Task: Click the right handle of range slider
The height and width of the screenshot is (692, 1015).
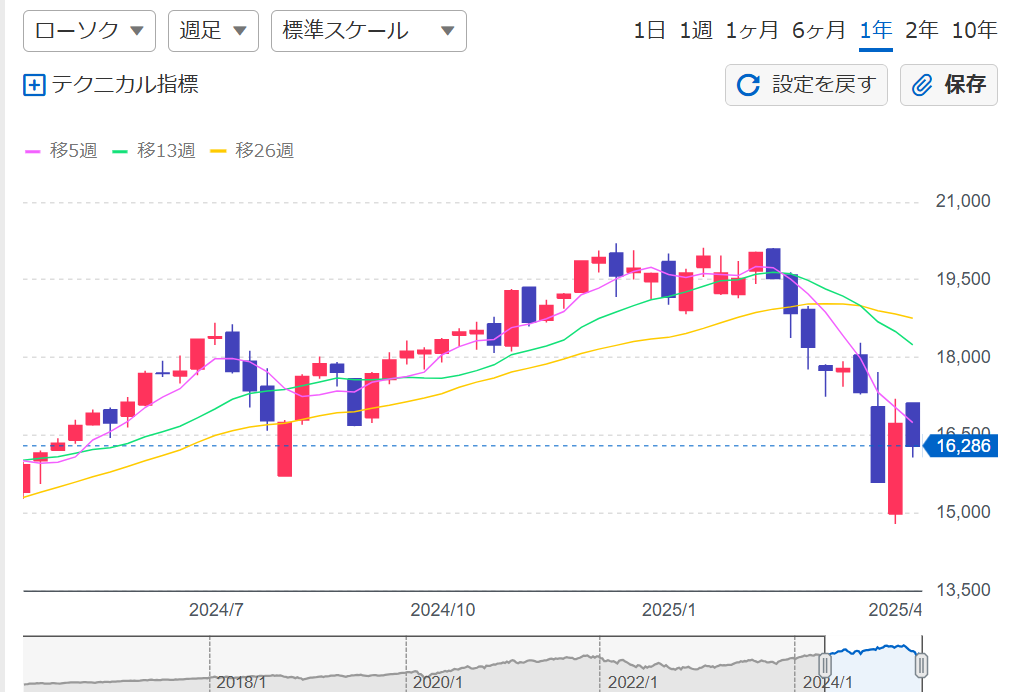Action: click(921, 665)
